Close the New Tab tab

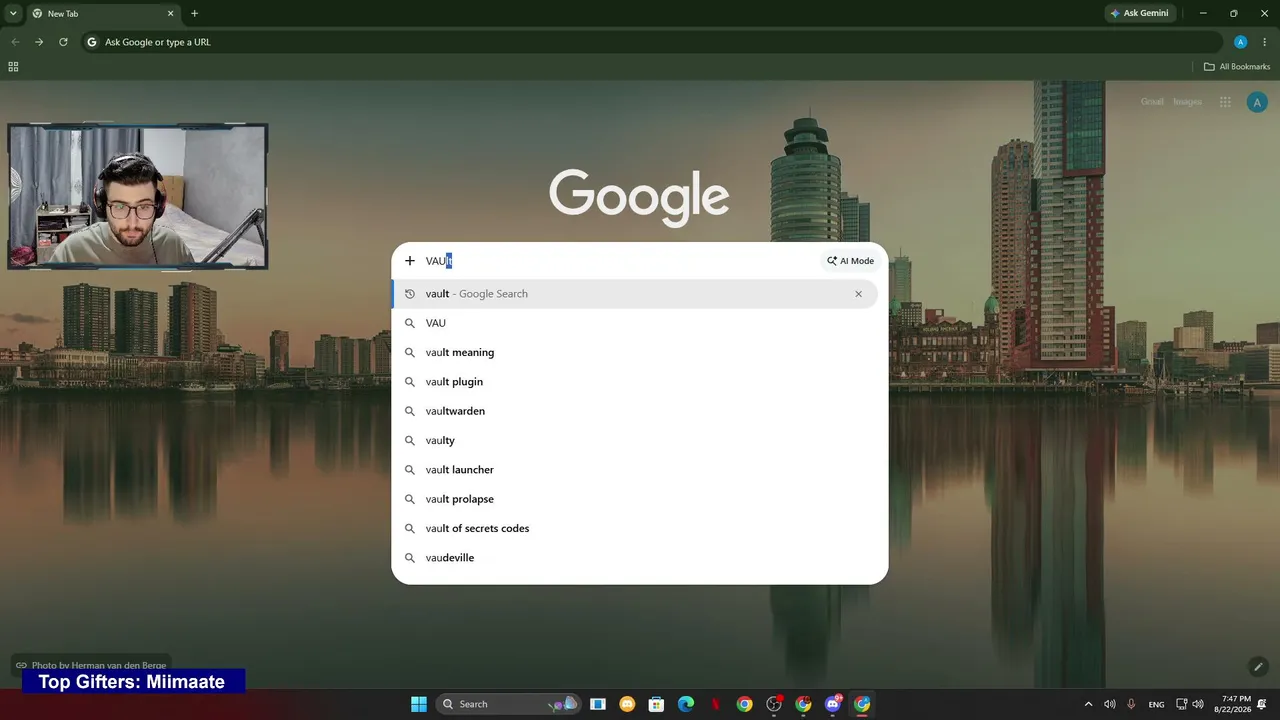click(171, 14)
